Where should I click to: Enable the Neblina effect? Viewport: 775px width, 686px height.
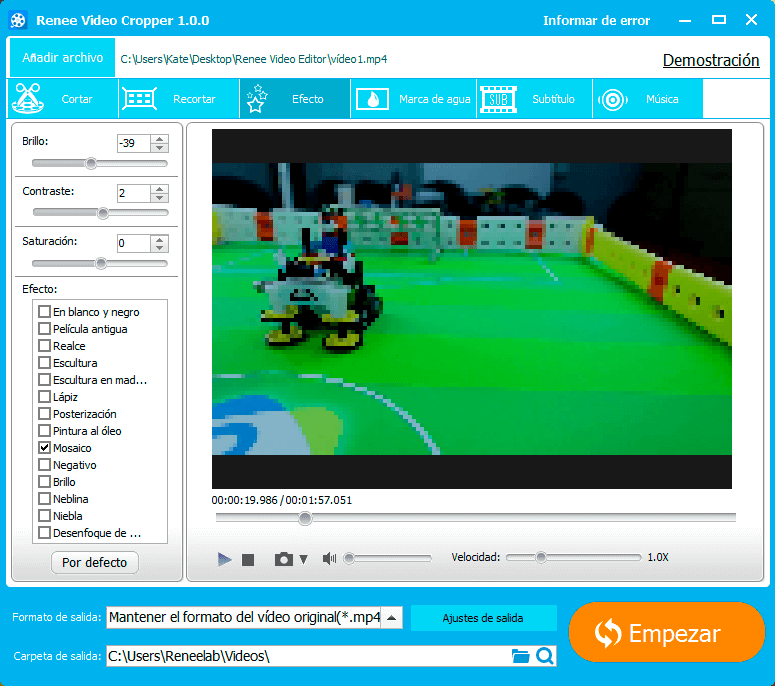(44, 499)
